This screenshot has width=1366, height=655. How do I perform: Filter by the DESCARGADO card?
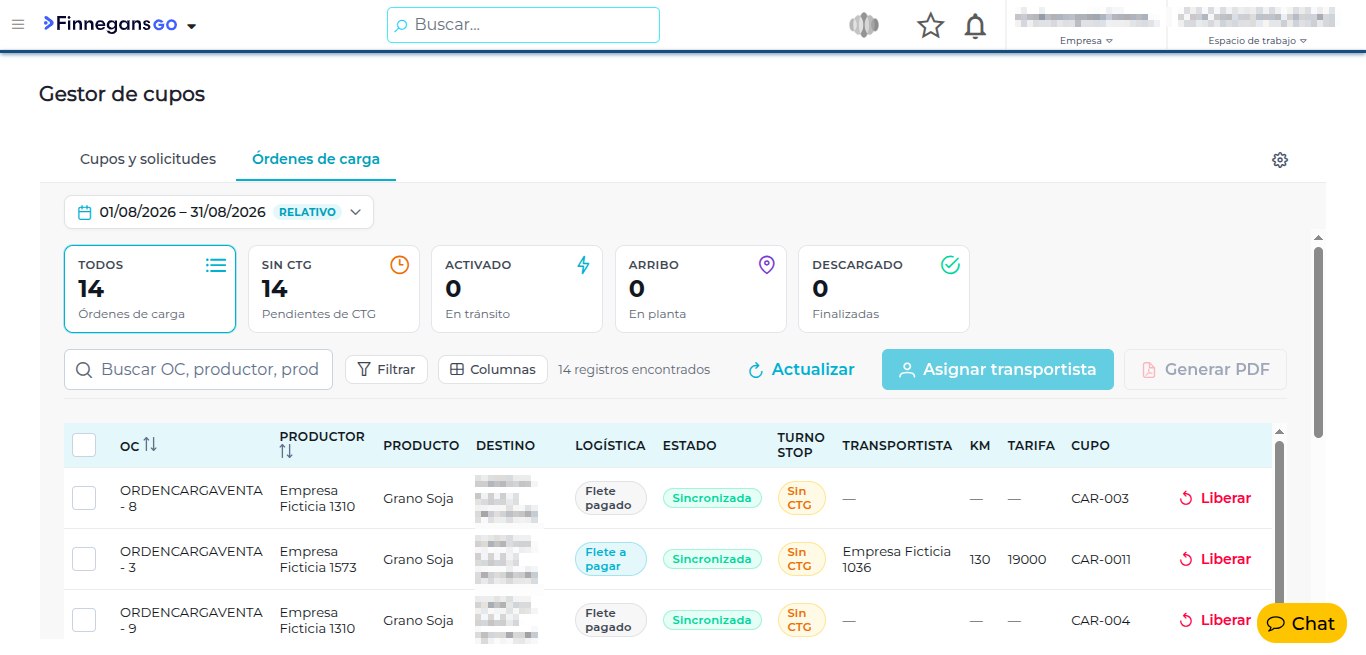884,289
